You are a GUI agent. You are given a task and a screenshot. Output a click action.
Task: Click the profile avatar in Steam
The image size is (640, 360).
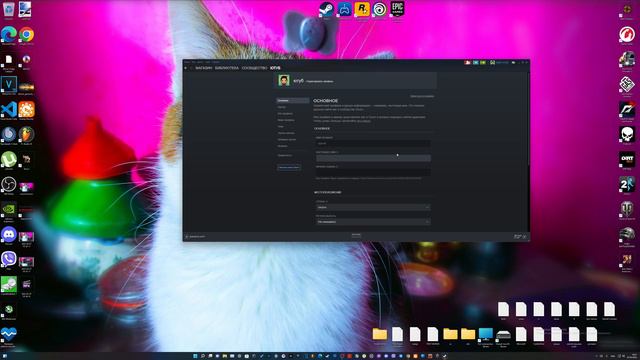click(284, 80)
